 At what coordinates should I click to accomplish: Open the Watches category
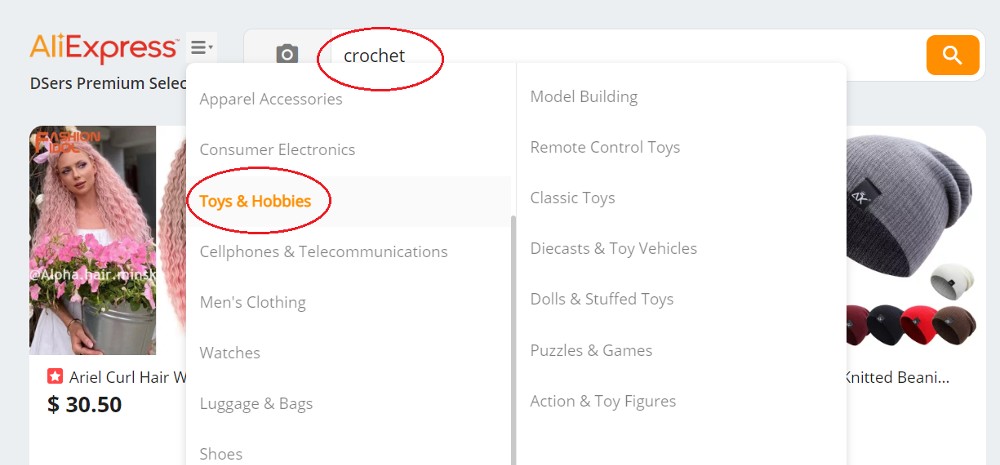coord(230,353)
